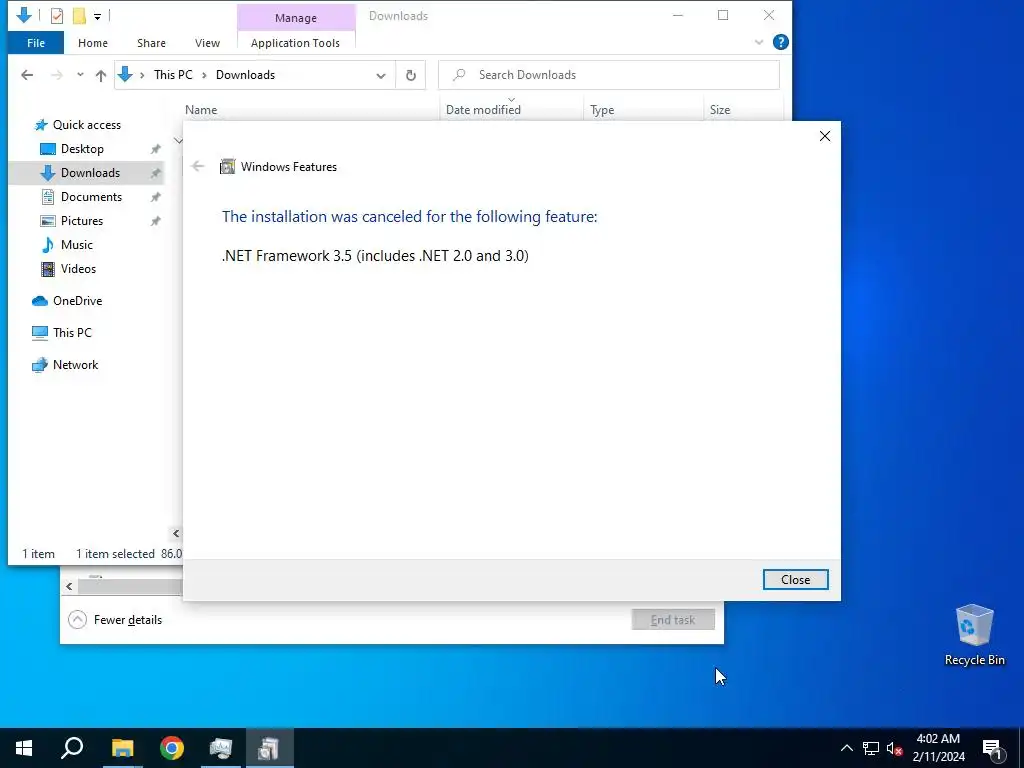Minimize the Downloads Explorer window
Viewport: 1024px width, 768px height.
(x=678, y=16)
